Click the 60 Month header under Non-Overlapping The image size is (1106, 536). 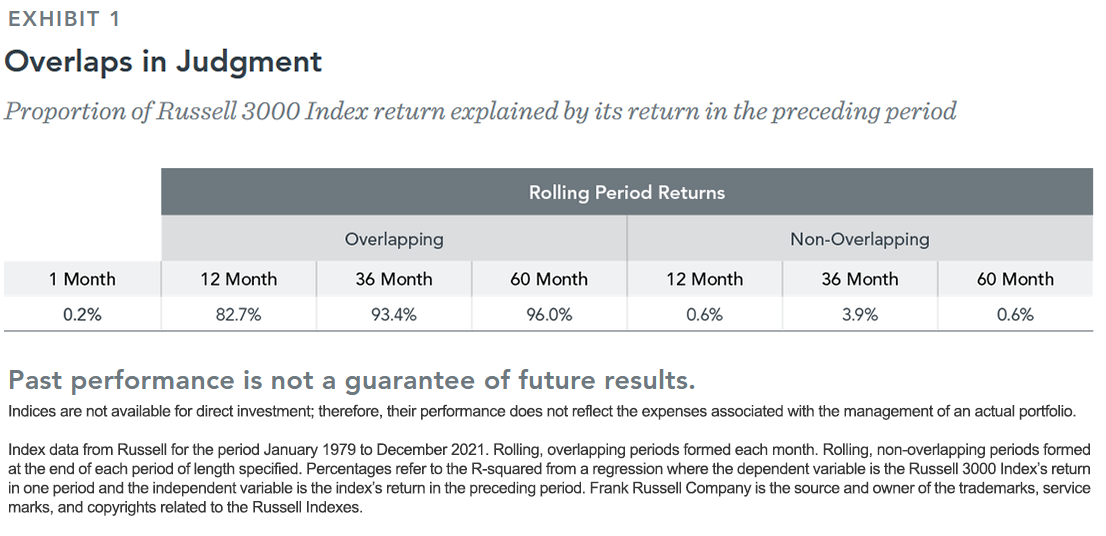click(x=1015, y=279)
